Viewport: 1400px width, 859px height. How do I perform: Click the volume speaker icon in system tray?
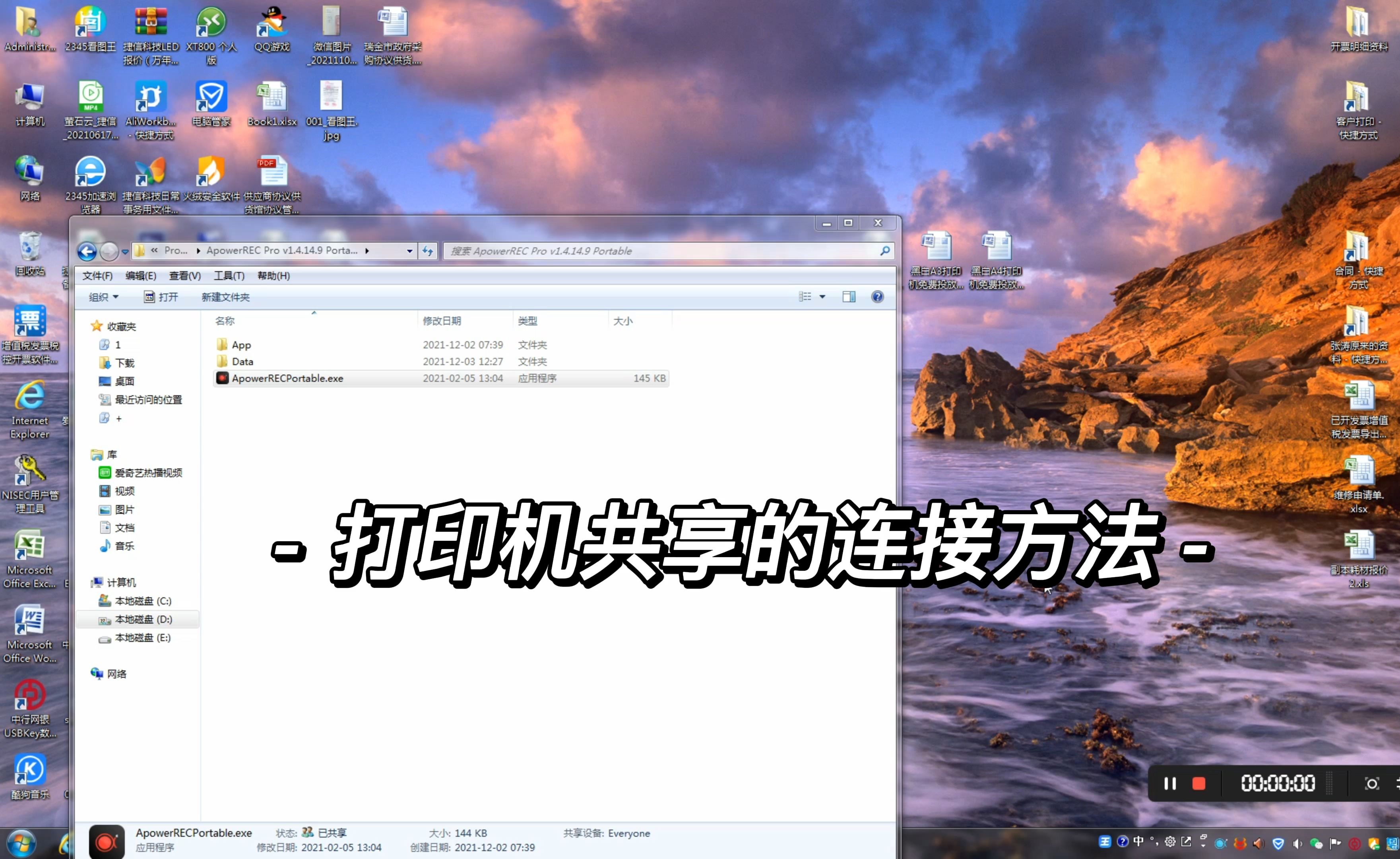[1298, 843]
